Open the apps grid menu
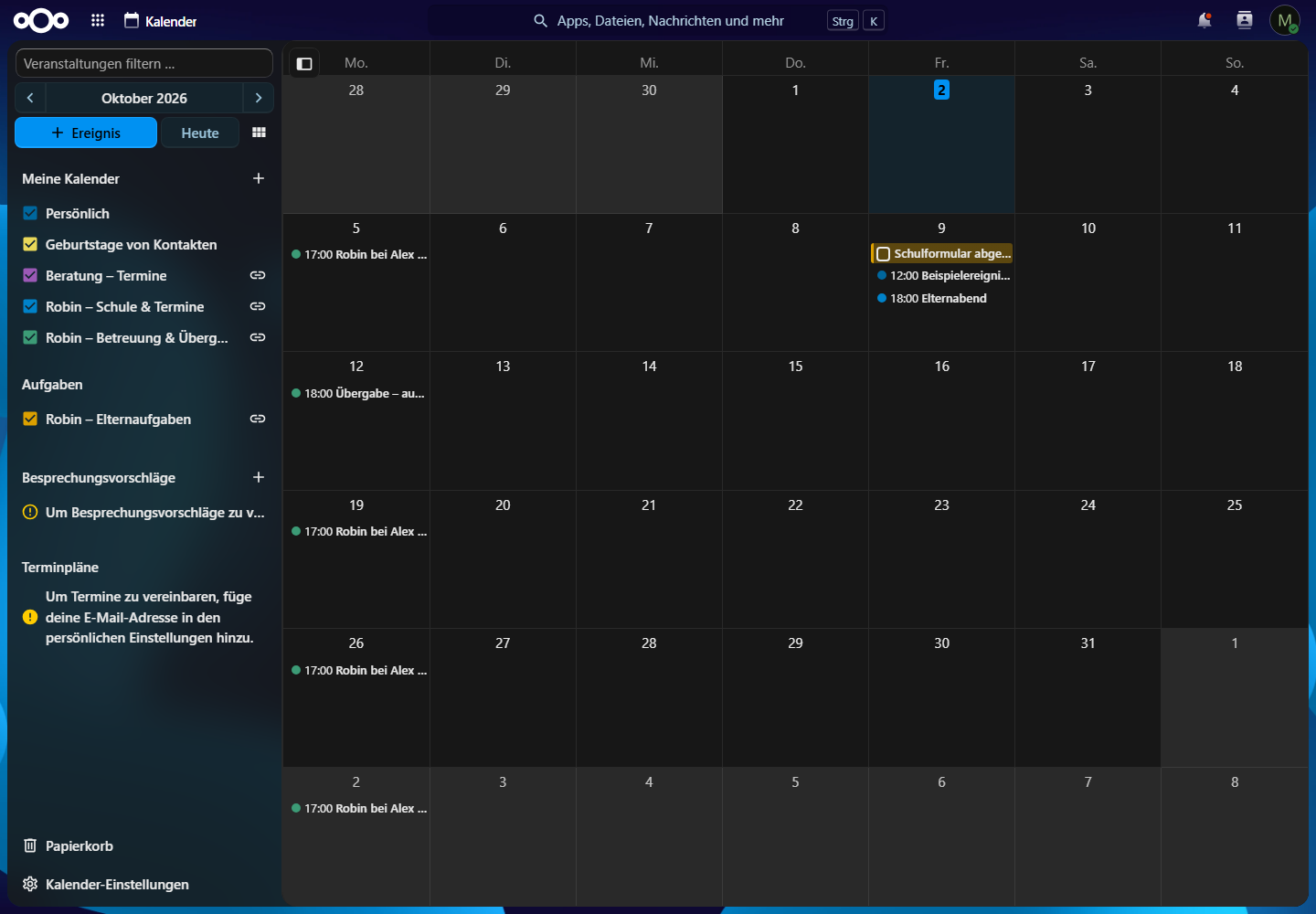1316x914 pixels. 98,20
